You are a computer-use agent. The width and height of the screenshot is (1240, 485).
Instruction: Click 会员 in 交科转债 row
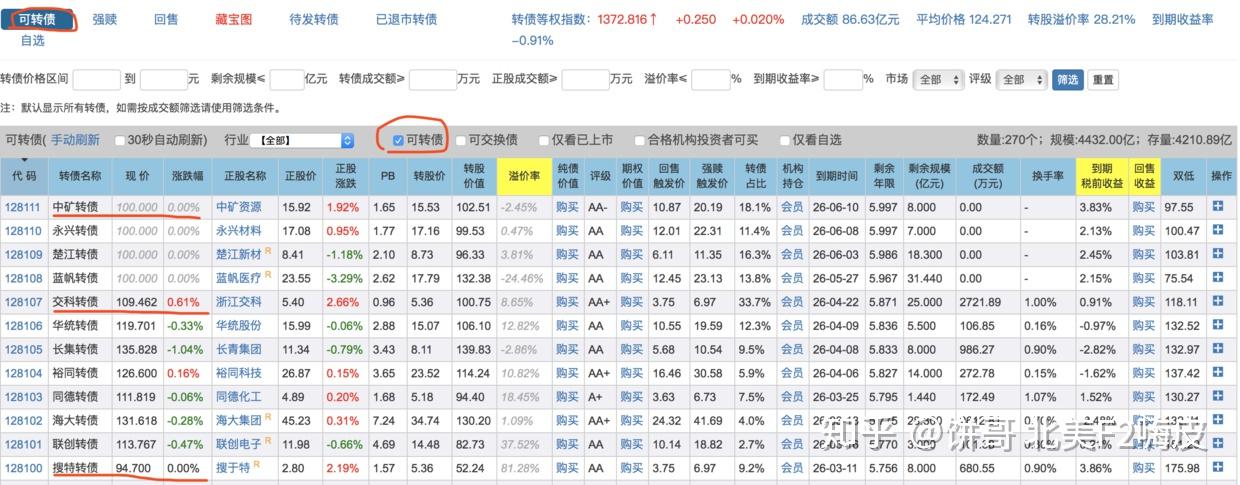pos(792,301)
